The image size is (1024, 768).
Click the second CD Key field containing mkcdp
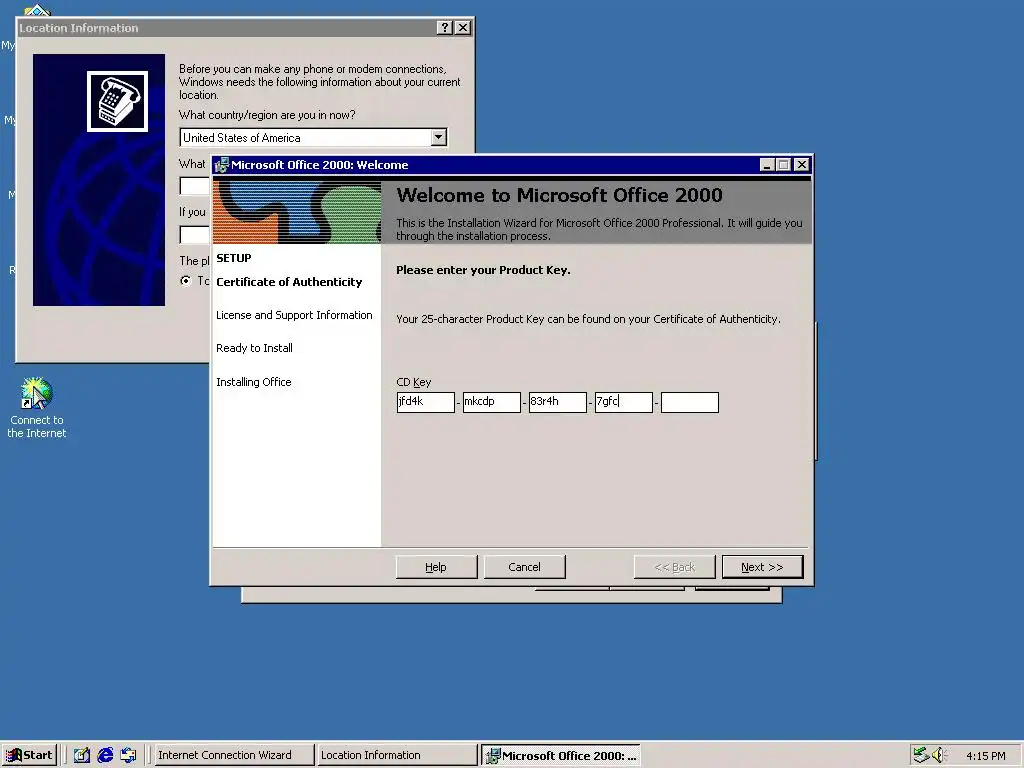(x=491, y=402)
